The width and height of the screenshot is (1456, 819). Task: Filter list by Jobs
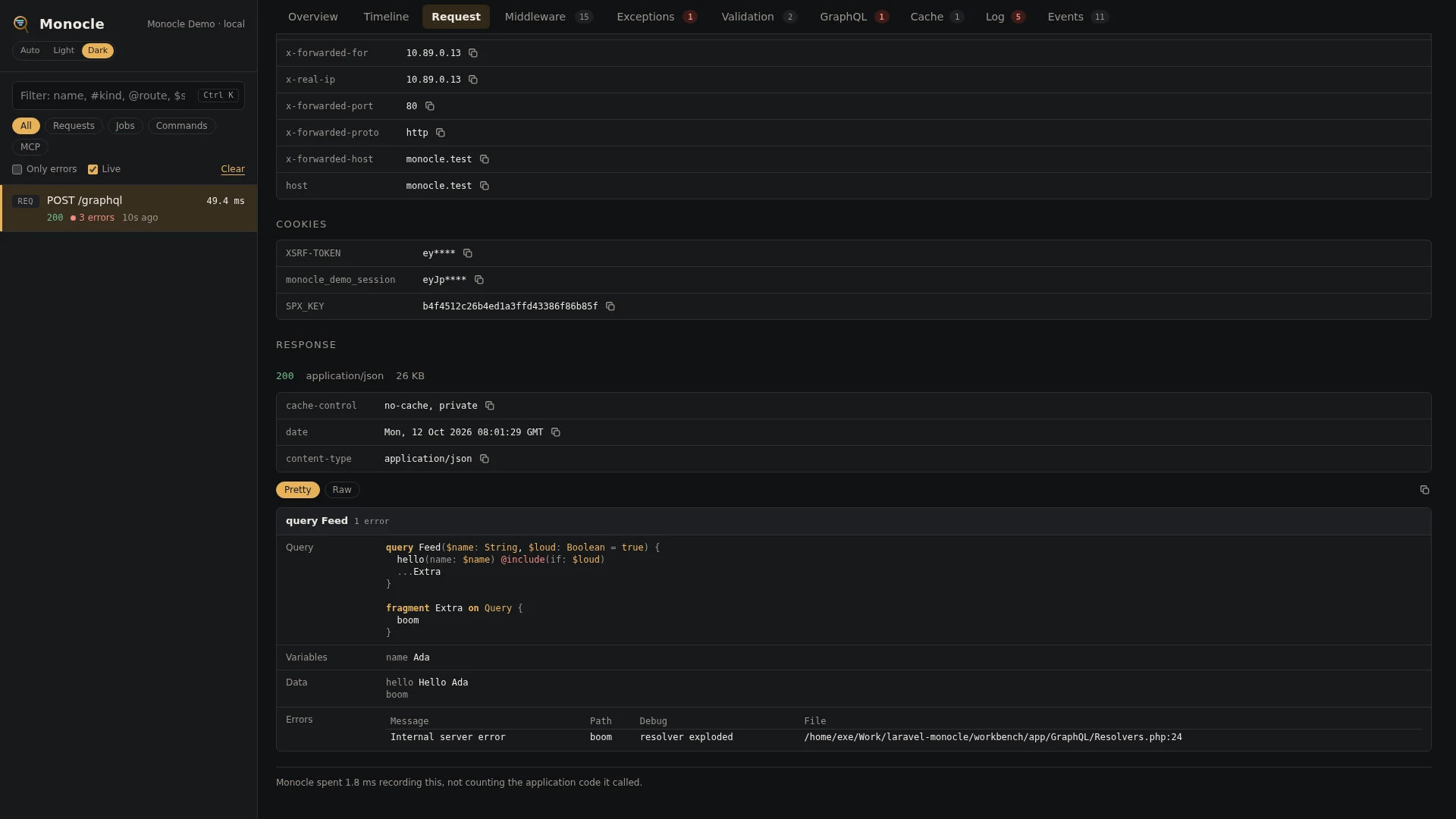point(125,126)
